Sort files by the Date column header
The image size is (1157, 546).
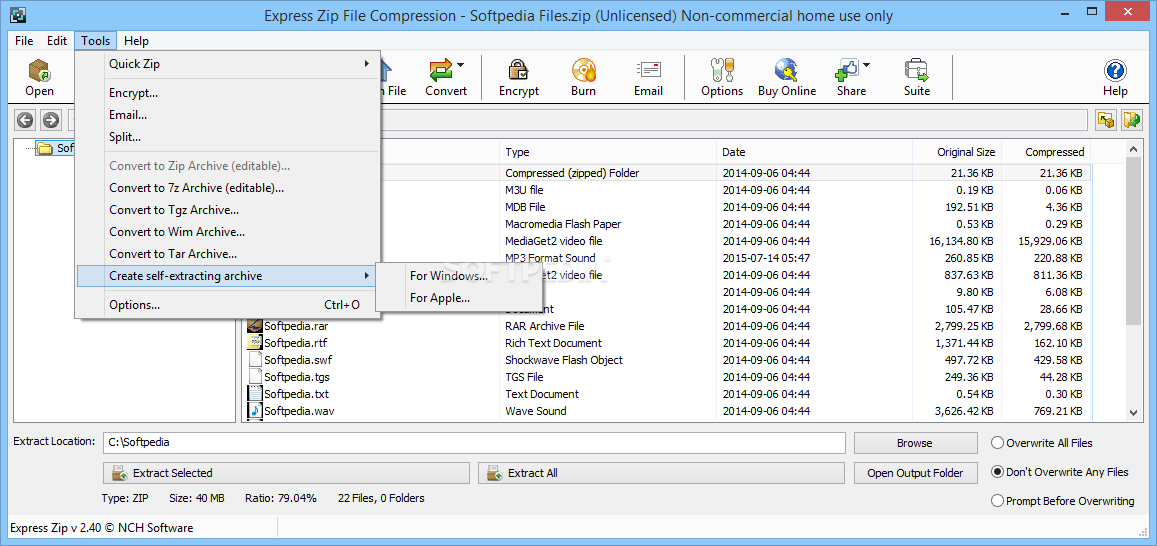(x=814, y=152)
